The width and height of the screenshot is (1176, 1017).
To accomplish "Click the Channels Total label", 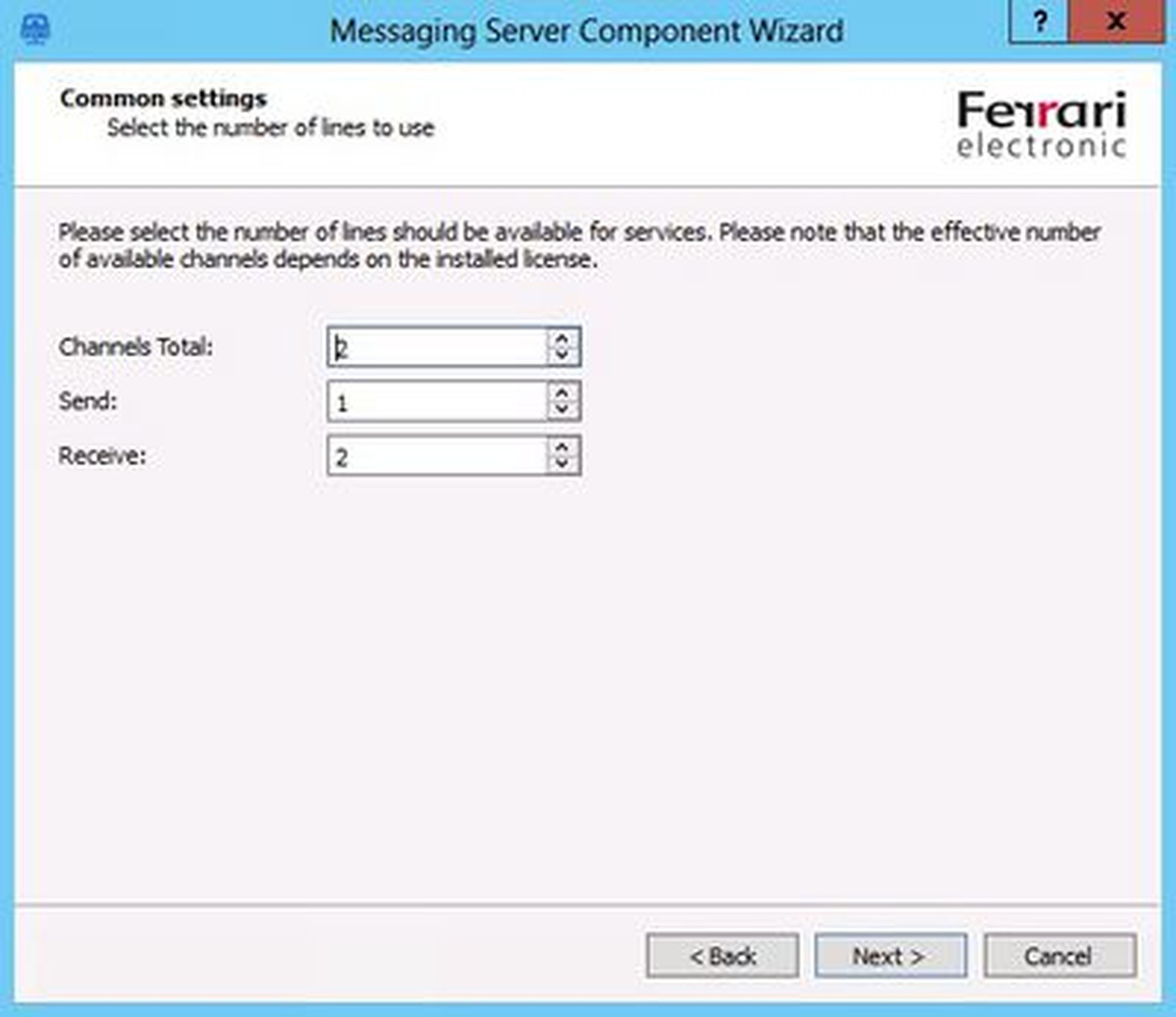I will click(136, 347).
